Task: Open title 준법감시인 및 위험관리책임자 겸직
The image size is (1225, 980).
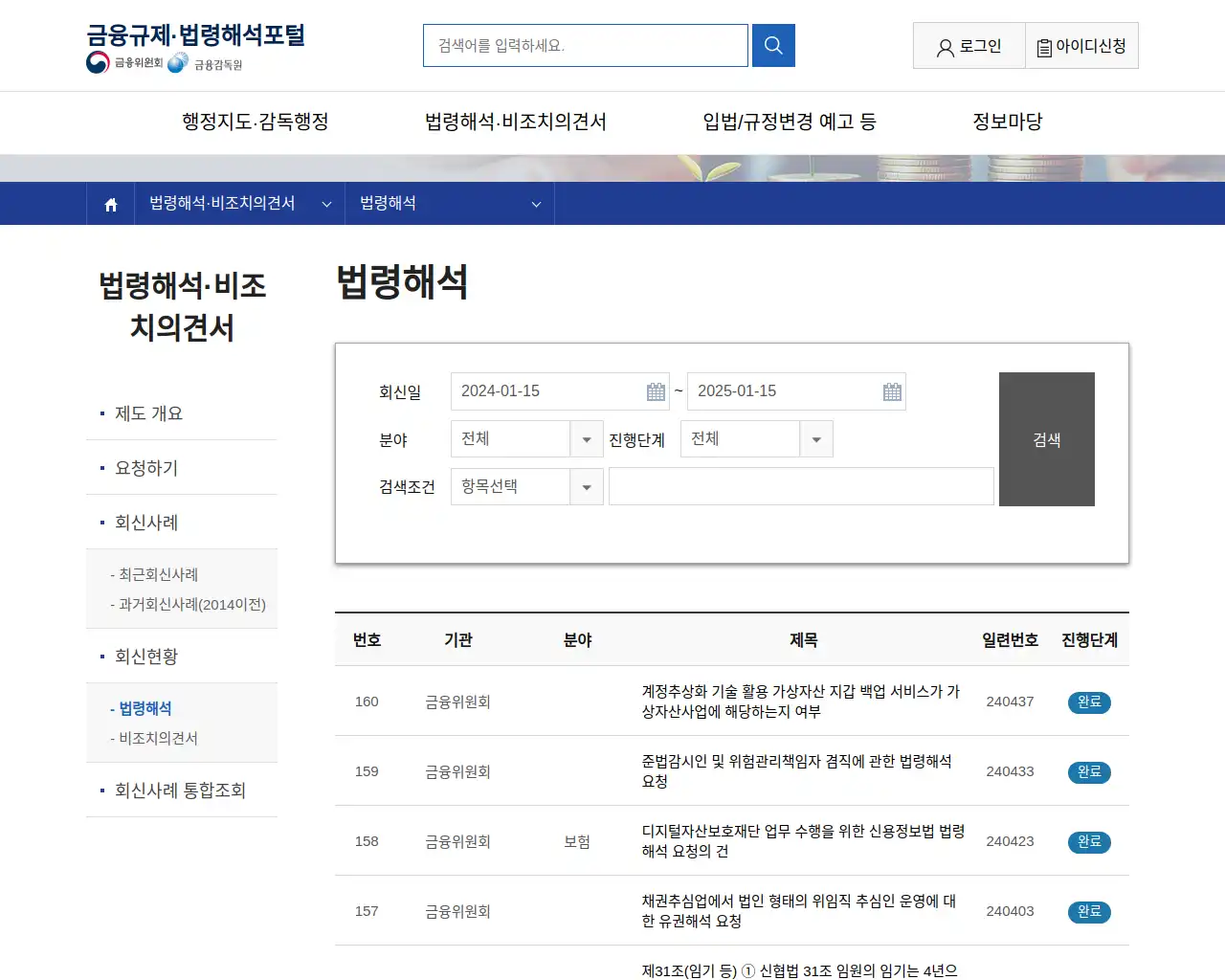Action: click(797, 771)
